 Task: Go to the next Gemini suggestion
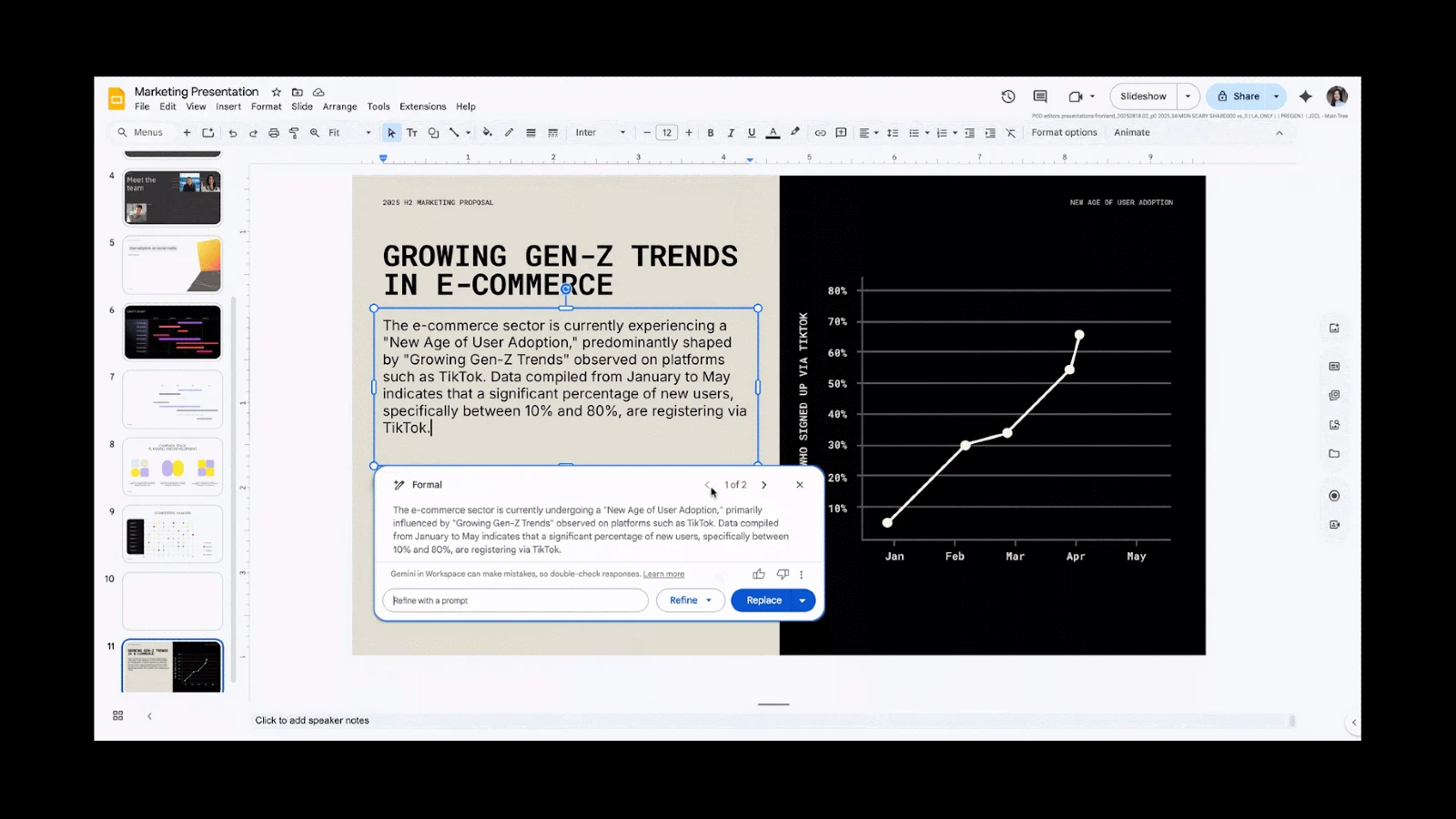coord(764,485)
